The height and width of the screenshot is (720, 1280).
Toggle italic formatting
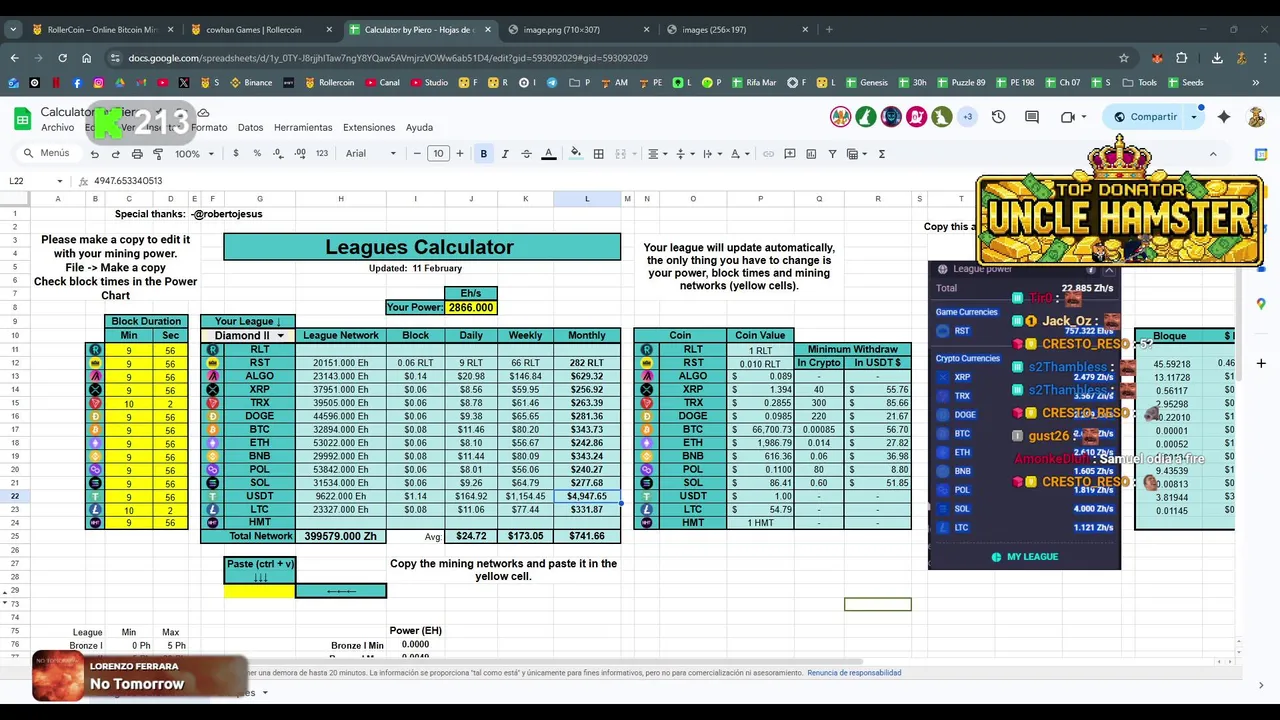(x=505, y=154)
